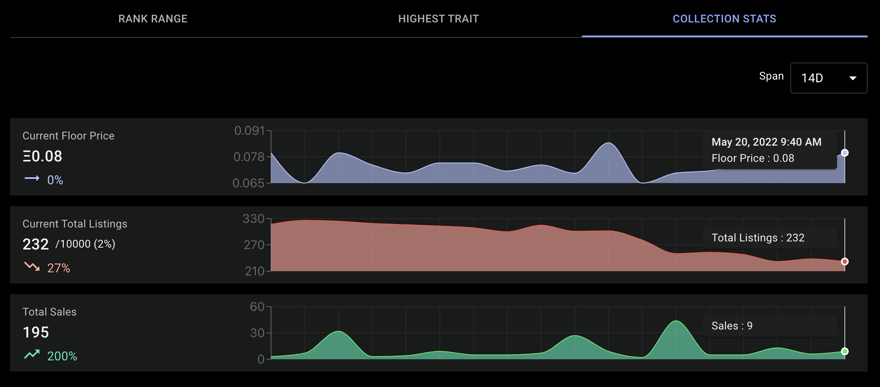Click the Ξ0.08 current floor price value
The image size is (880, 387).
tap(42, 156)
